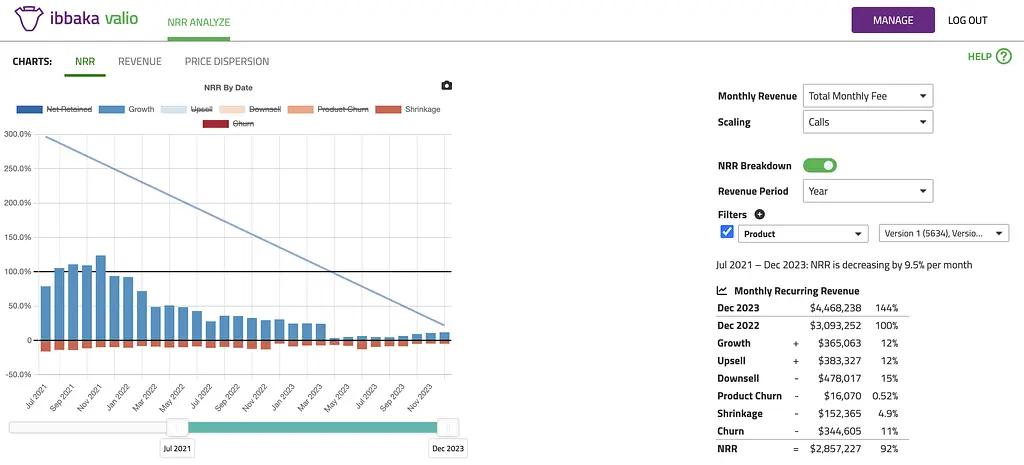The image size is (1024, 465).
Task: Open the product Version selection dropdown
Action: tap(943, 234)
